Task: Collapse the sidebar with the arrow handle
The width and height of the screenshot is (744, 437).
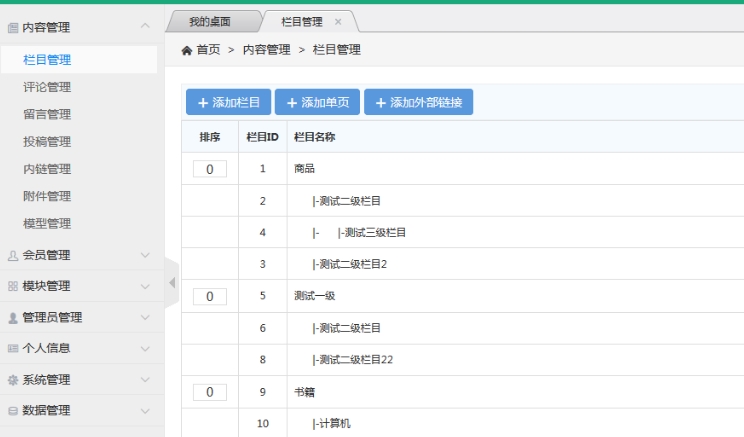Action: click(170, 283)
